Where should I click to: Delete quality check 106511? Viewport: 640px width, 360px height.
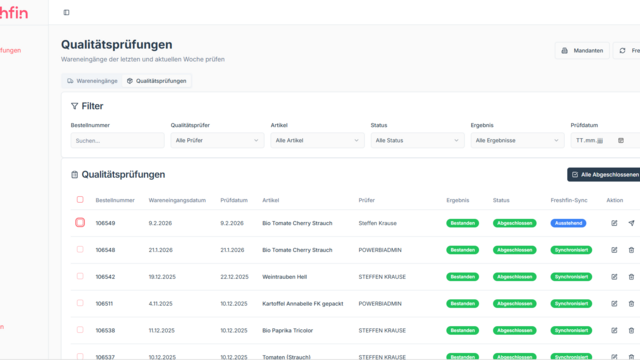coord(631,304)
